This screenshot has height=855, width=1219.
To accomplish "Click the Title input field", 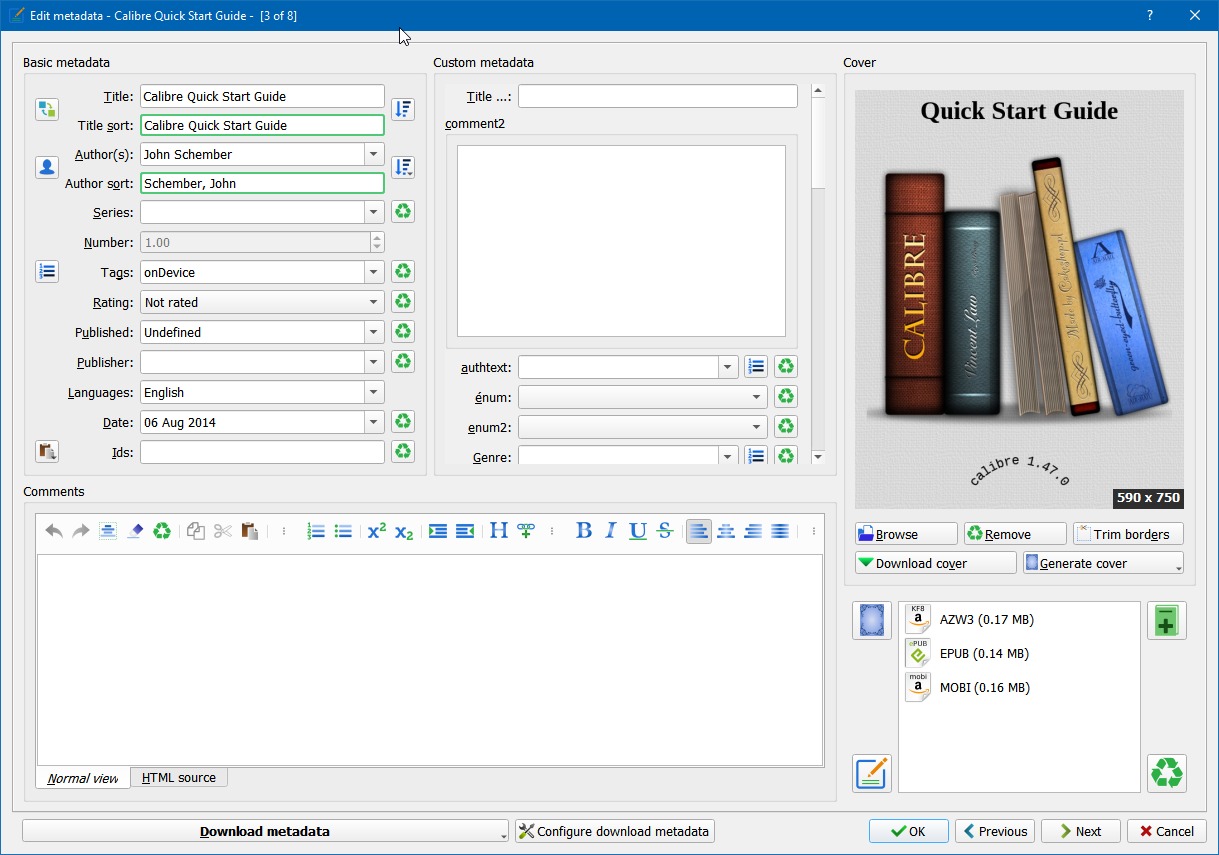I will 262,97.
